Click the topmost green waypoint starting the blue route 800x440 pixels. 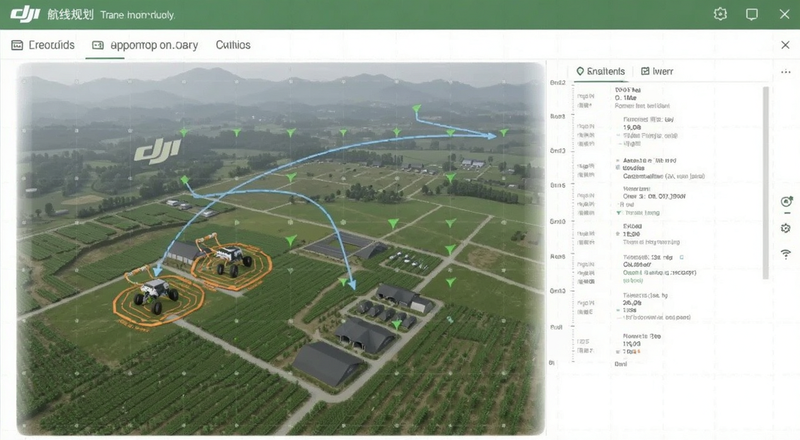pyautogui.click(x=417, y=108)
